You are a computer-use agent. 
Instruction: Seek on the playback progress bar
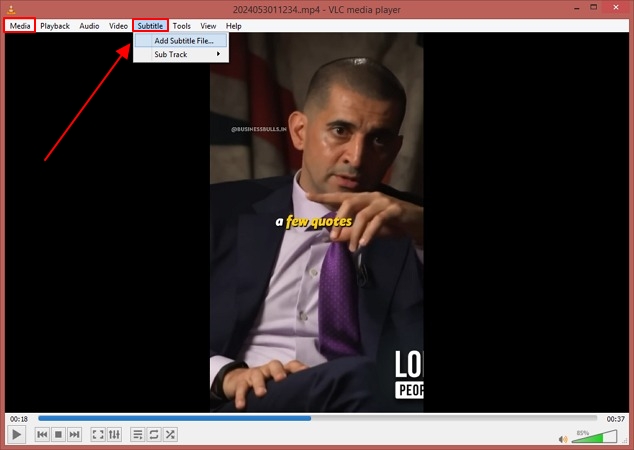(x=317, y=419)
